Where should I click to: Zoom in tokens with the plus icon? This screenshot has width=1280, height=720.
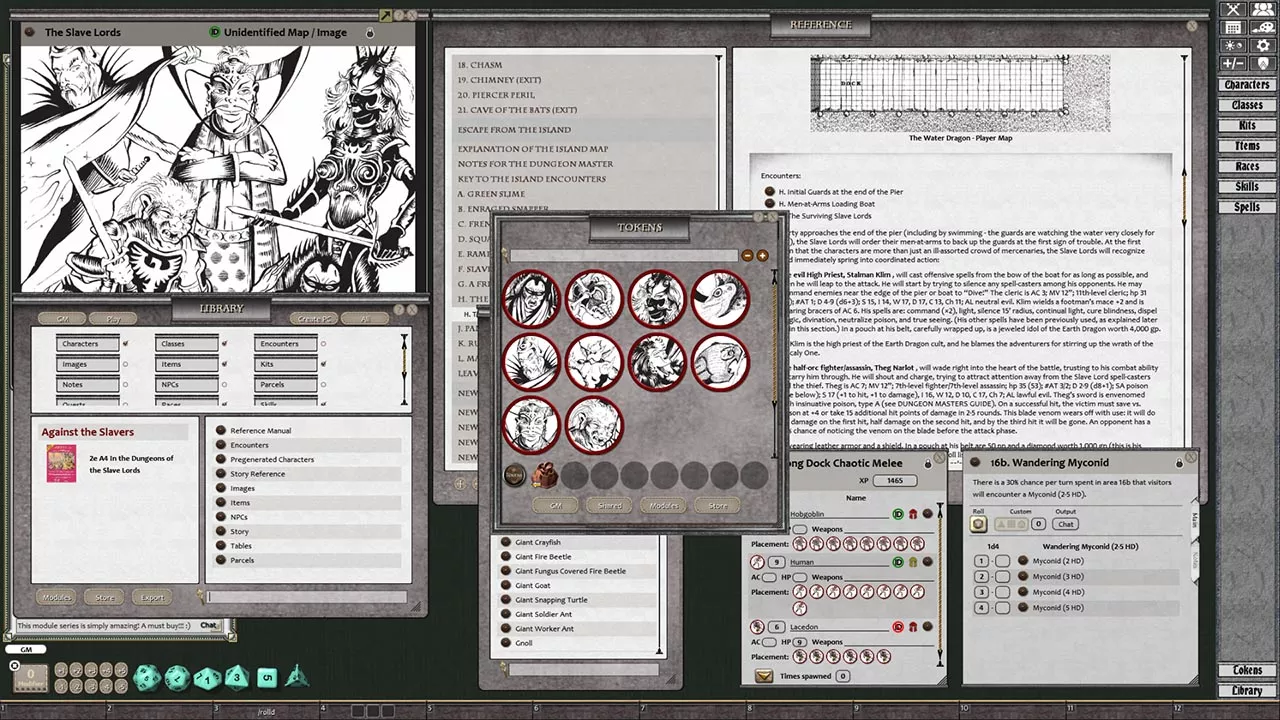(762, 256)
